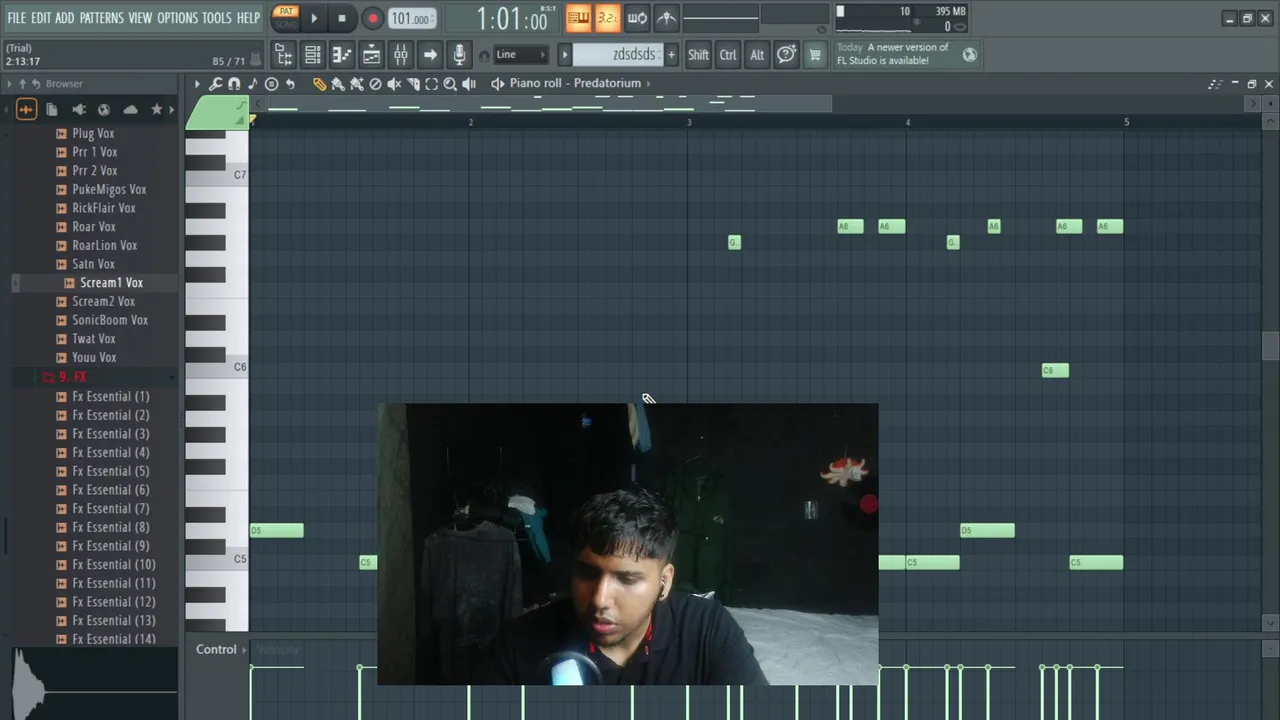Select the Paint brush tool
Viewport: 1280px width, 720px height.
(338, 84)
